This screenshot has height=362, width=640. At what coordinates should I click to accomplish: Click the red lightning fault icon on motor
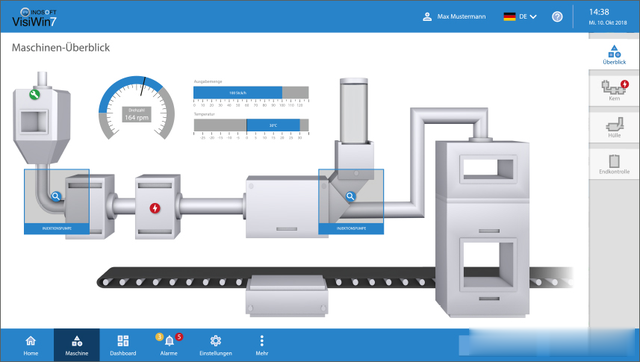155,208
